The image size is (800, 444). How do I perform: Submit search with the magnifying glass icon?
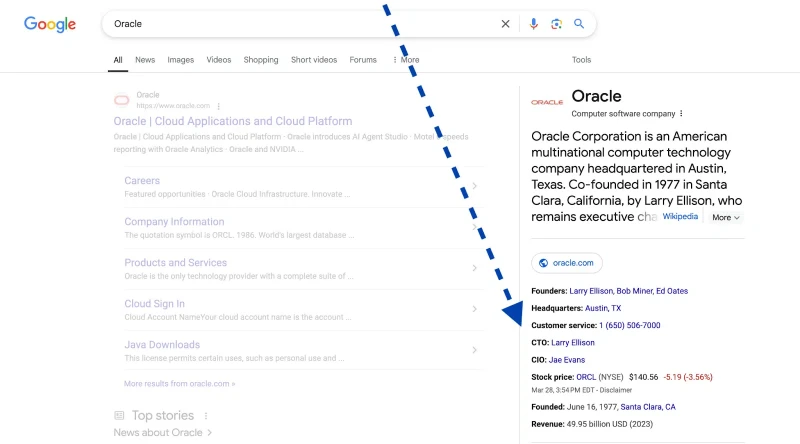[579, 24]
